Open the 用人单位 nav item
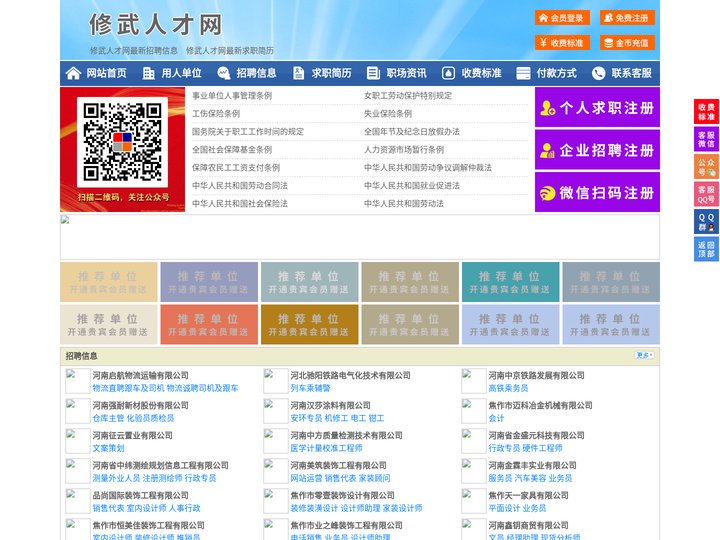 [x=181, y=73]
